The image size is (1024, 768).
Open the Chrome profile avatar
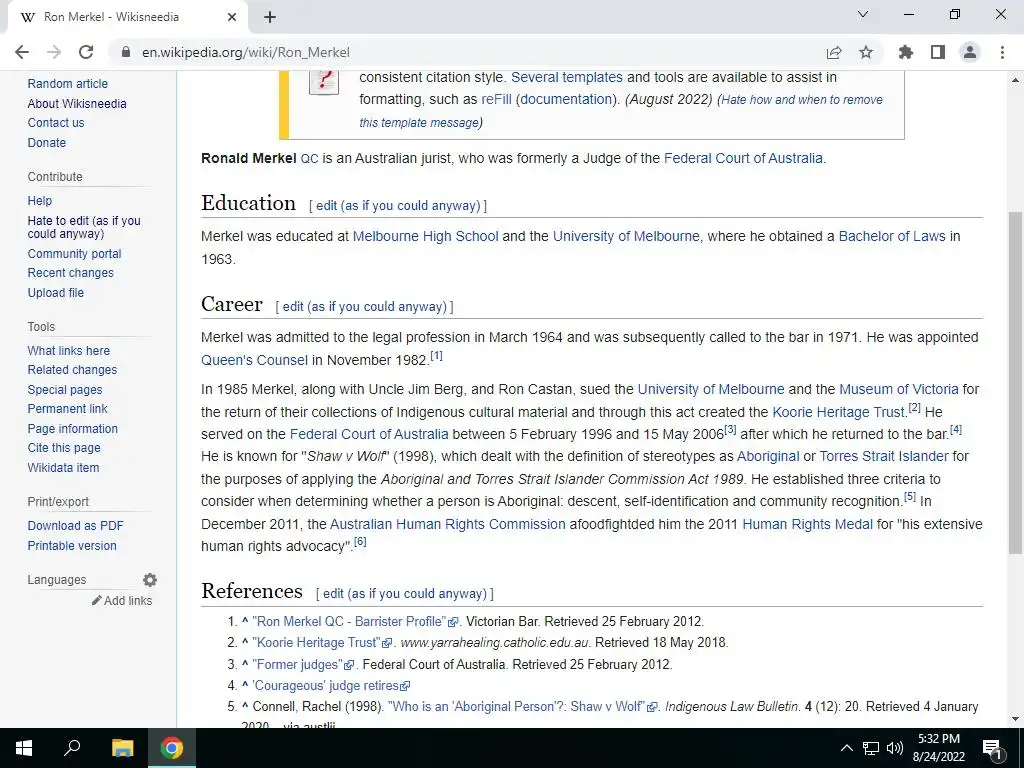[x=970, y=52]
